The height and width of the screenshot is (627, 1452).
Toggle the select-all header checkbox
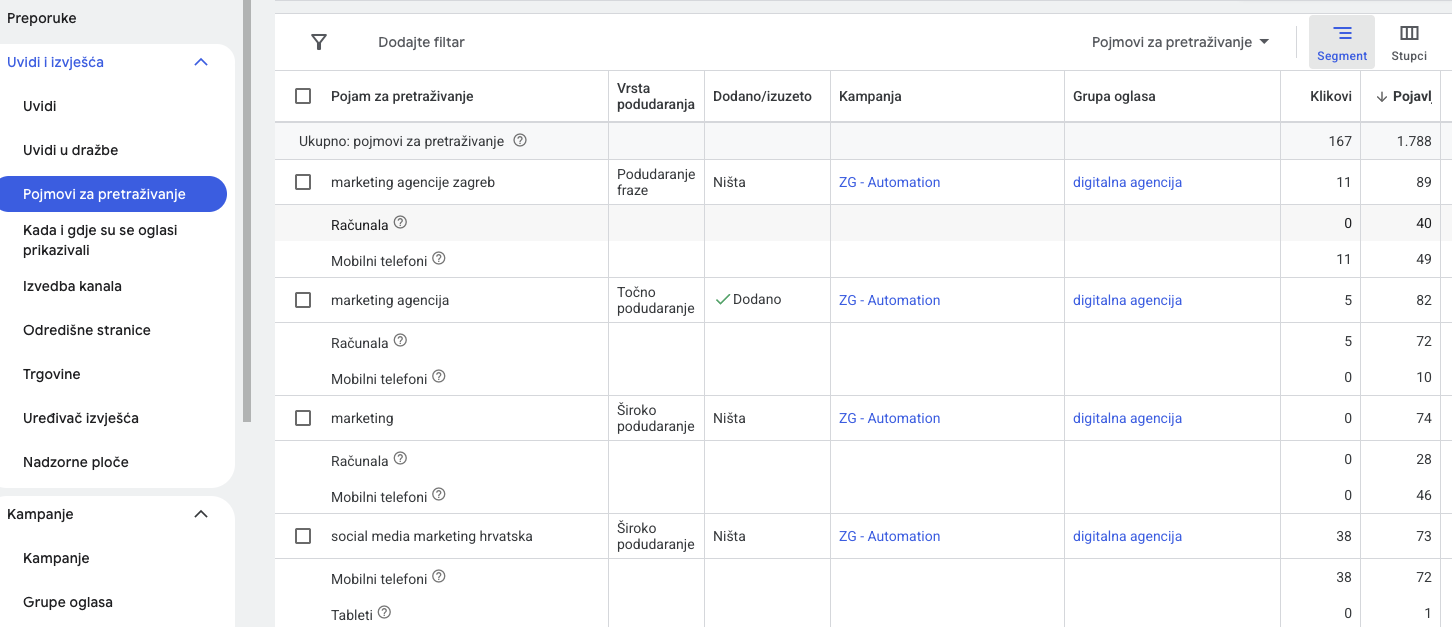point(303,97)
